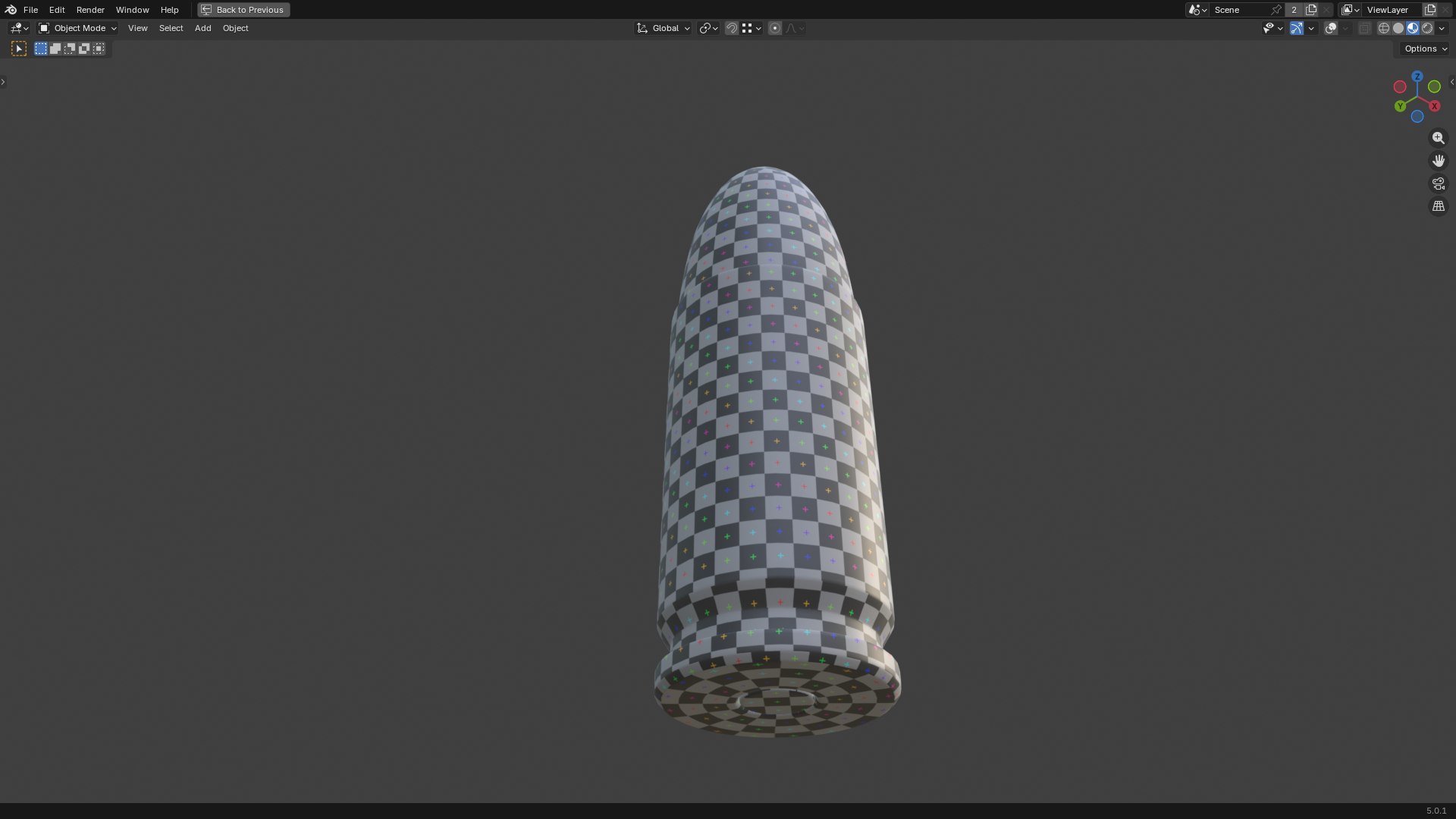The image size is (1456, 819).
Task: Switch to wireframe viewport shading
Action: (x=1383, y=28)
